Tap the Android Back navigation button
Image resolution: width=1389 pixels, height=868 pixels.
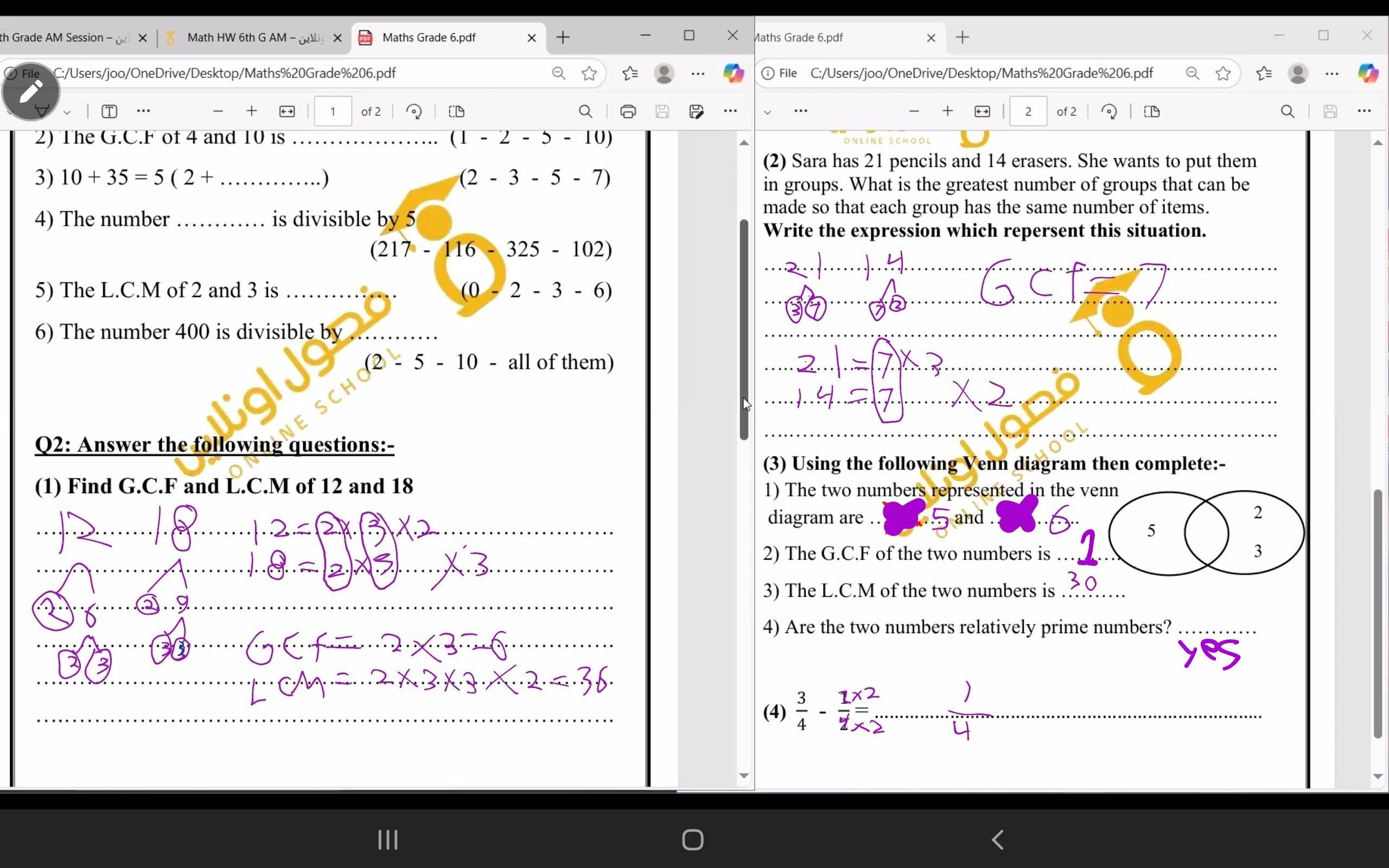(998, 839)
